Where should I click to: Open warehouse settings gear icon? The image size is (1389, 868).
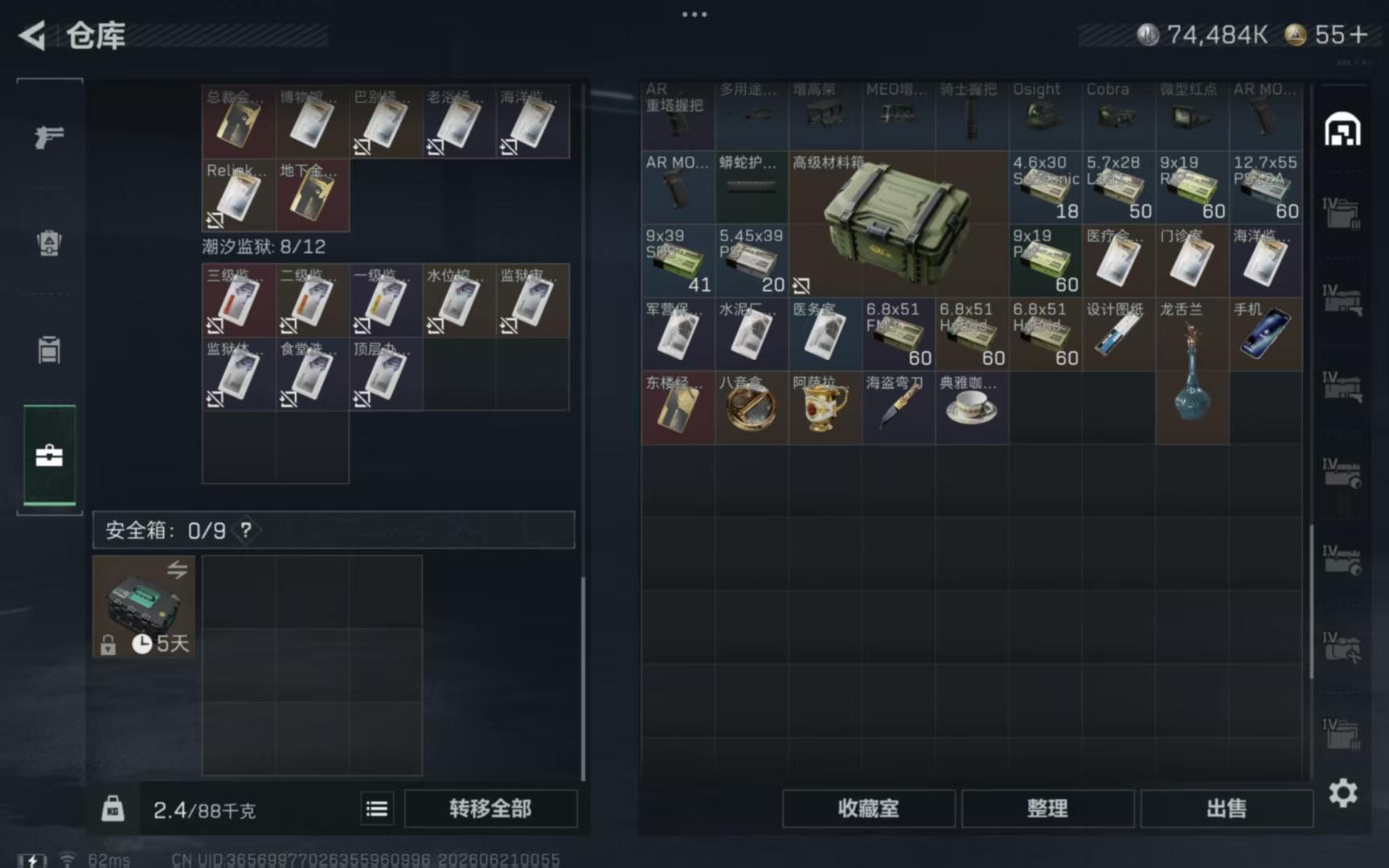click(x=1342, y=793)
